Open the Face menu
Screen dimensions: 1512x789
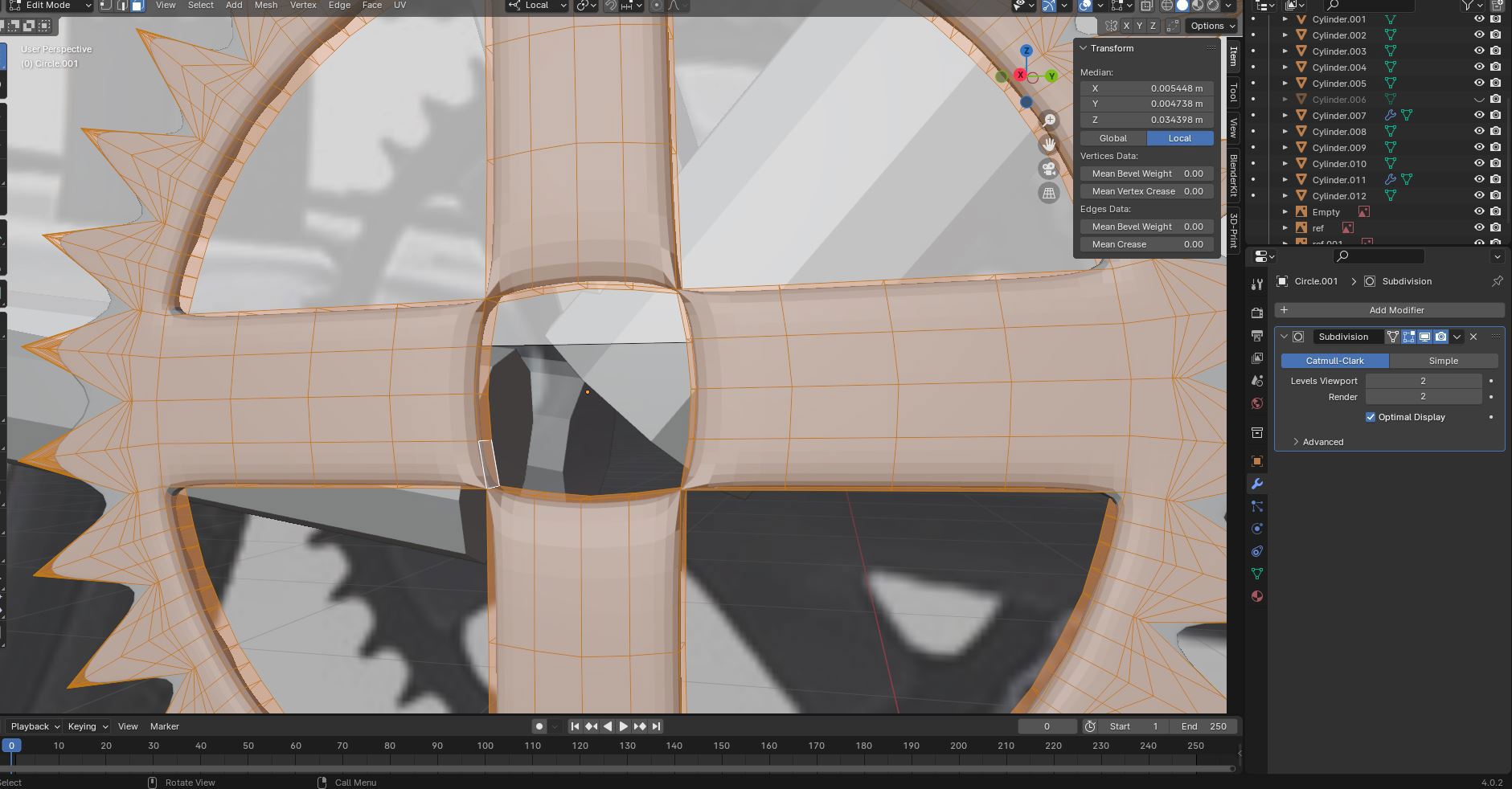(372, 5)
